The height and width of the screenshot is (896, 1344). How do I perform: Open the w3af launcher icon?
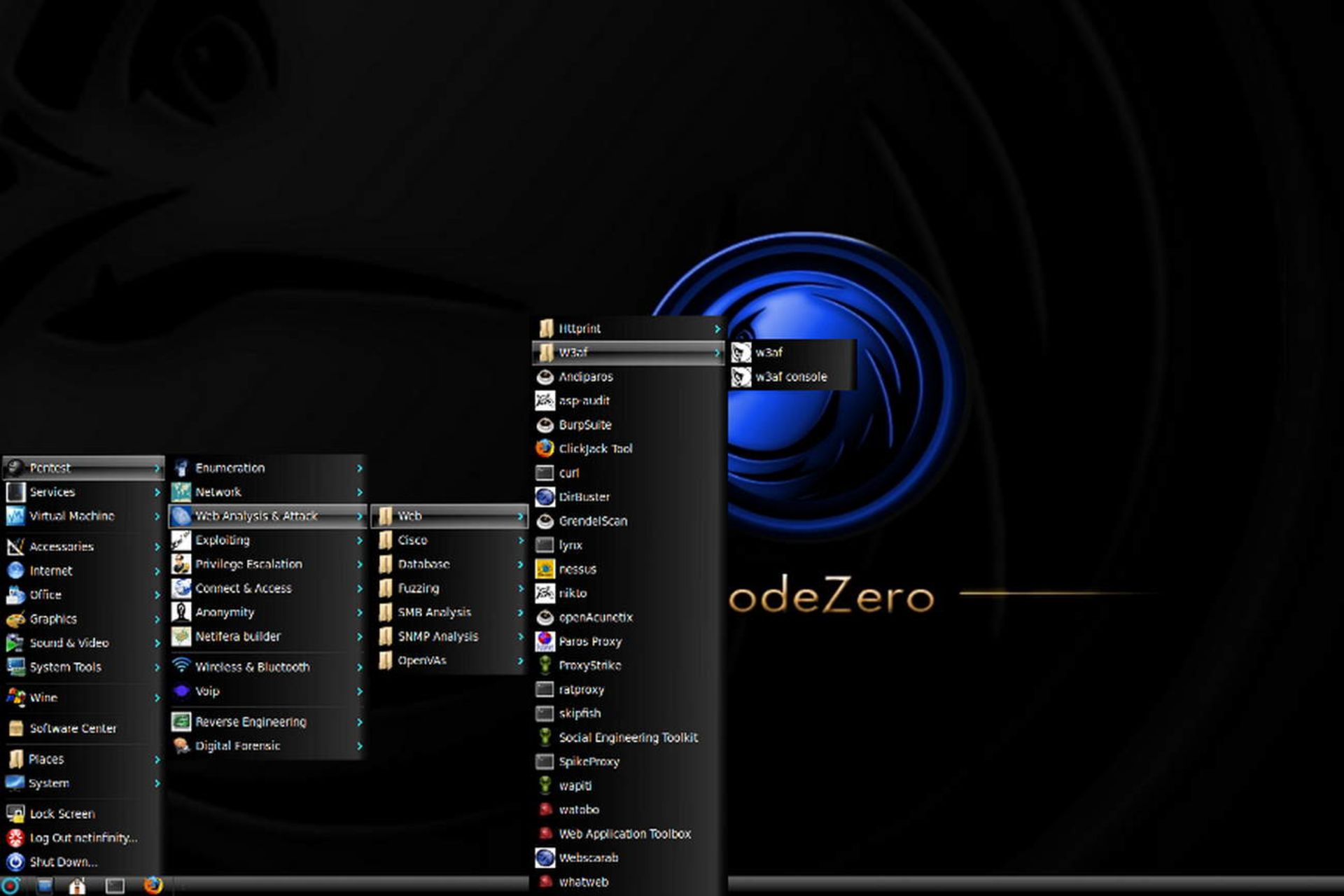(741, 352)
